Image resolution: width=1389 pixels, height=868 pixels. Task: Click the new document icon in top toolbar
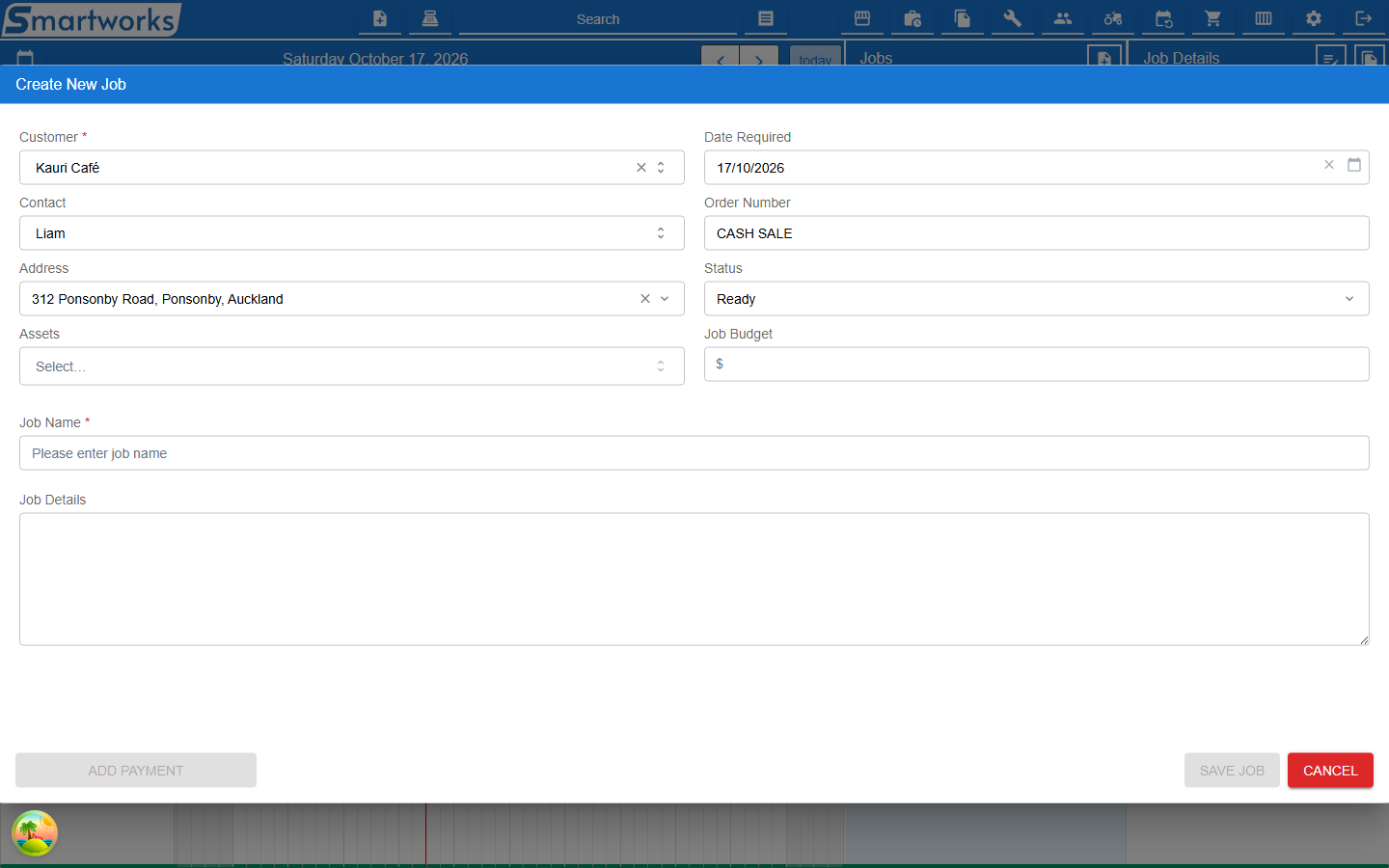(x=380, y=18)
